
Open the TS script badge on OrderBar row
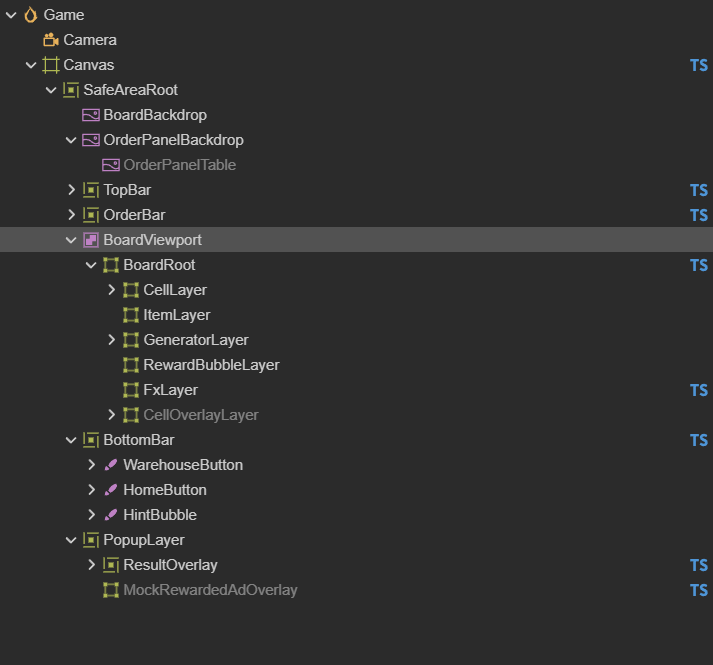698,215
